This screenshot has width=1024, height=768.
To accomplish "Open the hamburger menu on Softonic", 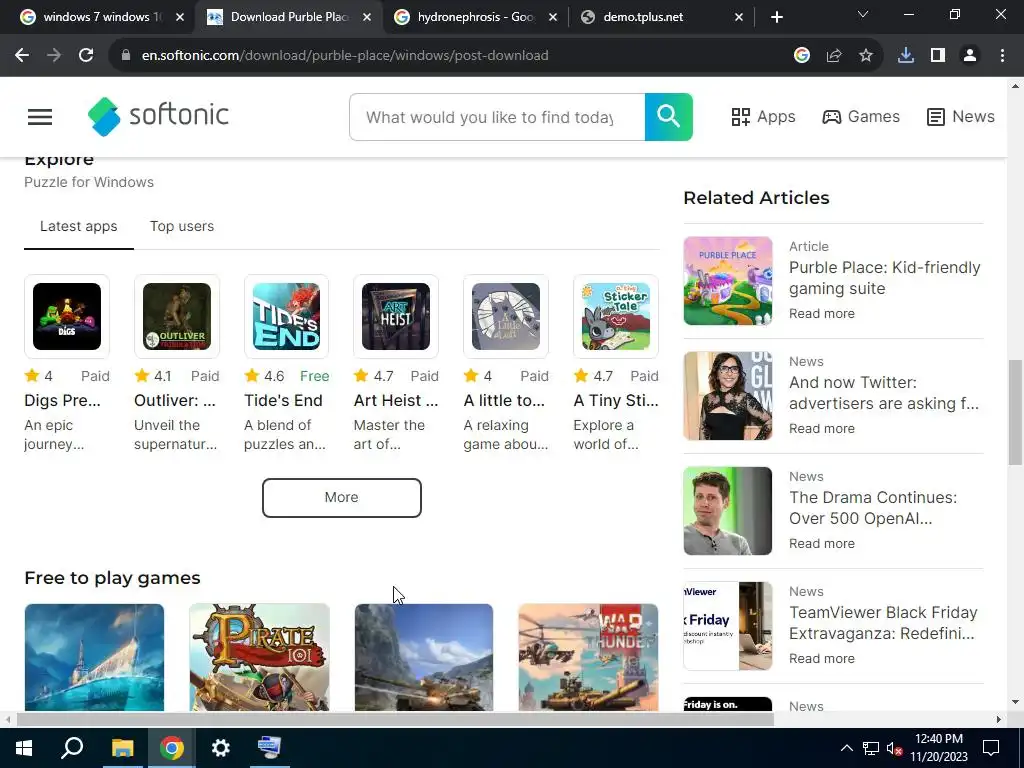I will pos(40,117).
